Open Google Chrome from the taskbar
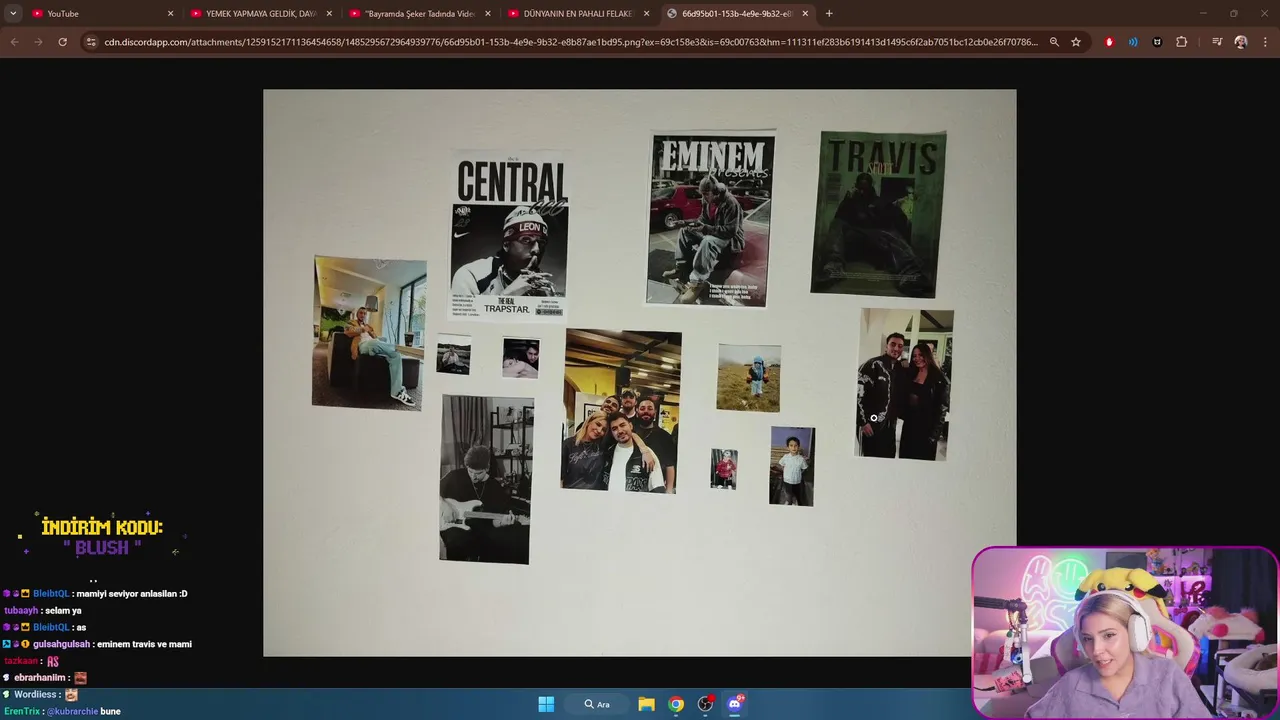1280x720 pixels. 676,704
